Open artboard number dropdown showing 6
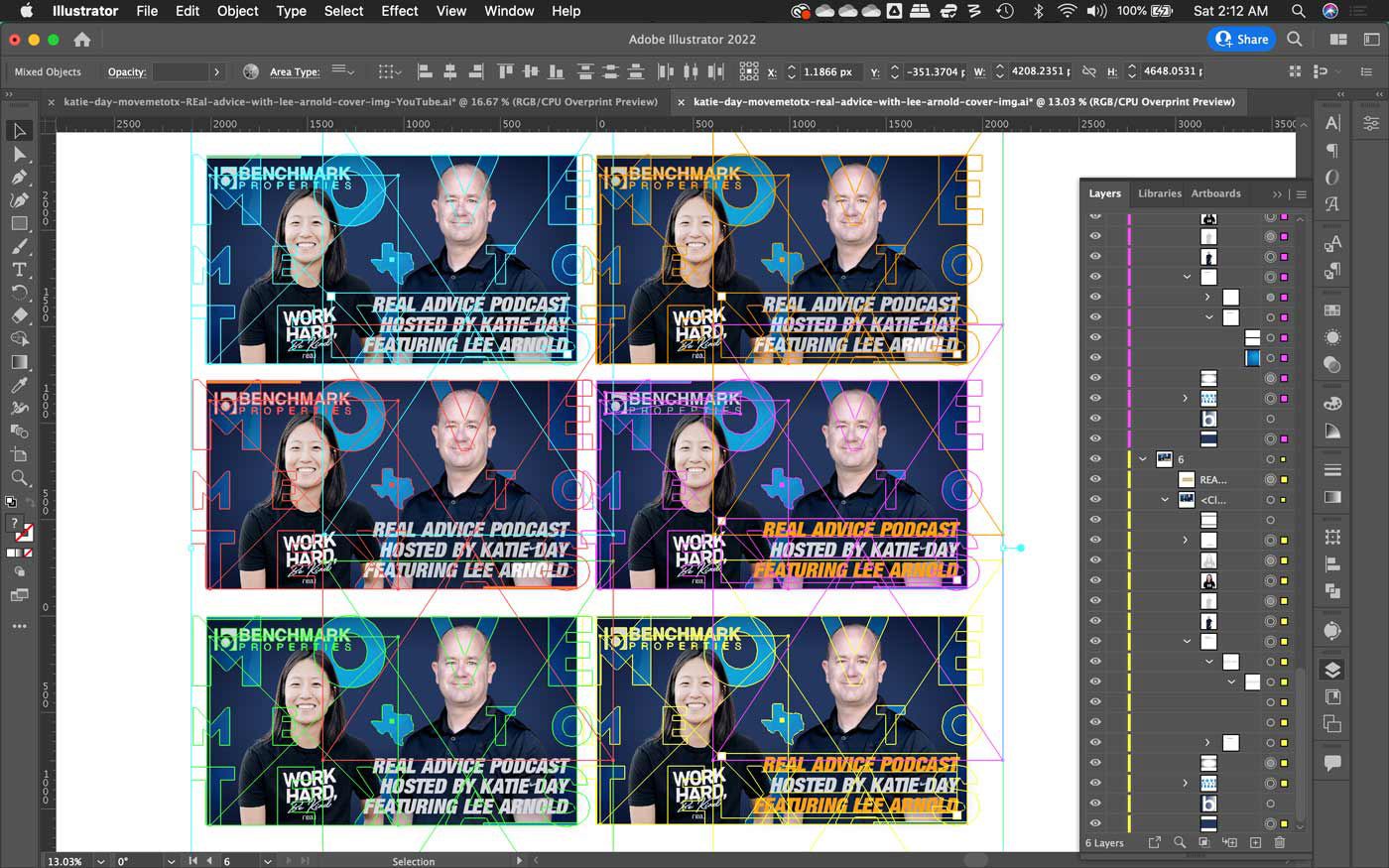The height and width of the screenshot is (868, 1389). coord(268,861)
